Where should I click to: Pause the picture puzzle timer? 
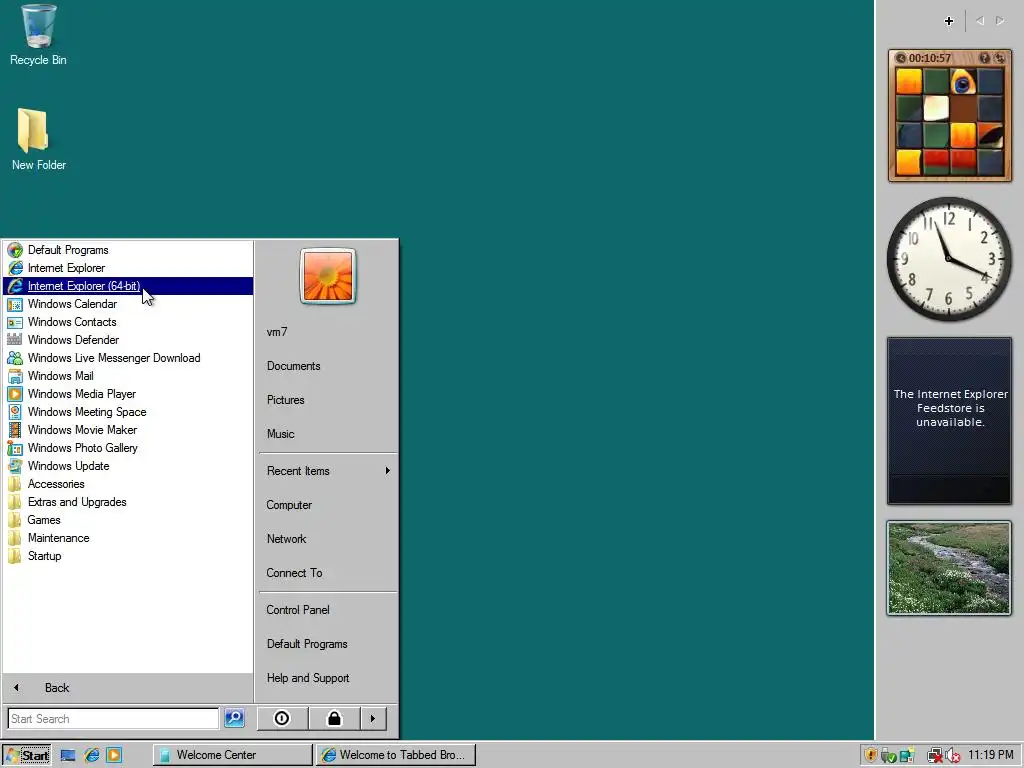point(901,58)
